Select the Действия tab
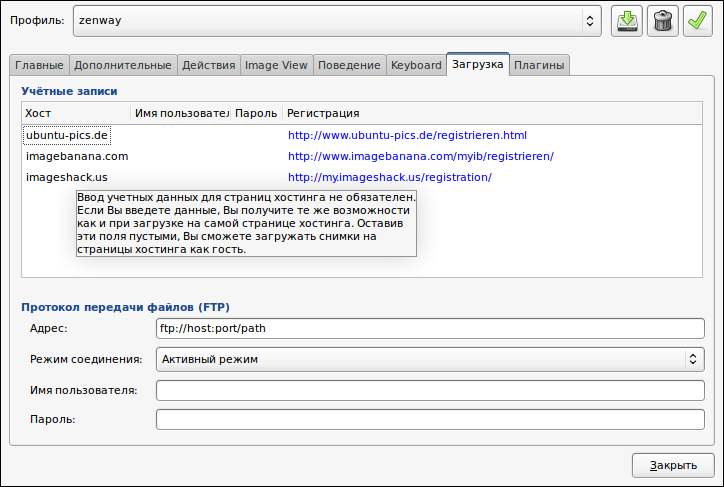 [209, 65]
